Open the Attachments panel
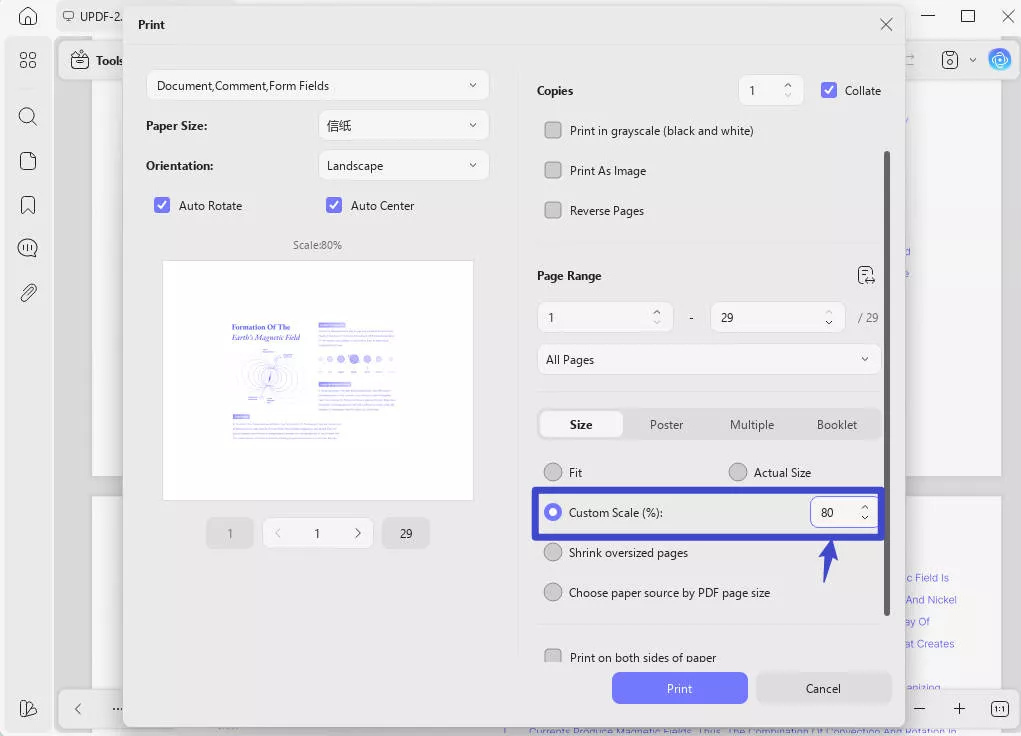 [27, 292]
